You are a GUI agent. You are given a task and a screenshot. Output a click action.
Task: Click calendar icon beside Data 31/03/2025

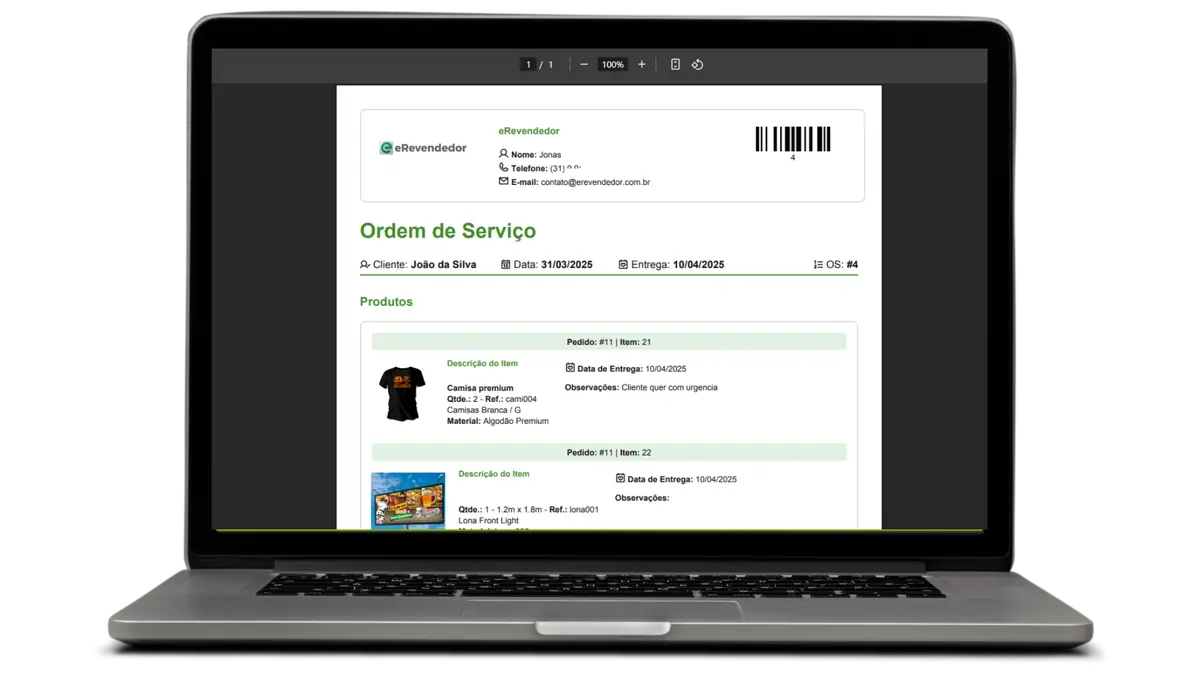coord(506,265)
